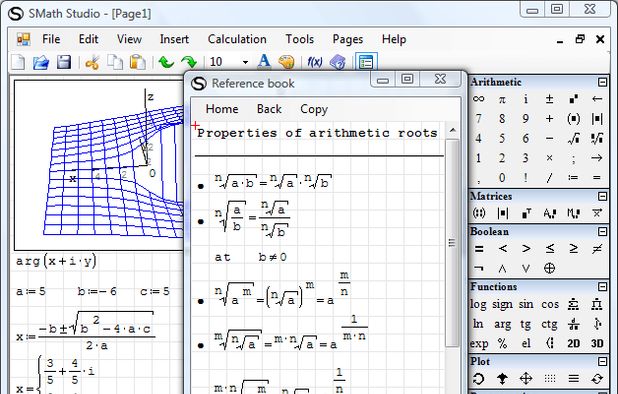Screen dimensions: 618x394
Task: Collapse the Arithmetic panel
Action: tap(602, 82)
